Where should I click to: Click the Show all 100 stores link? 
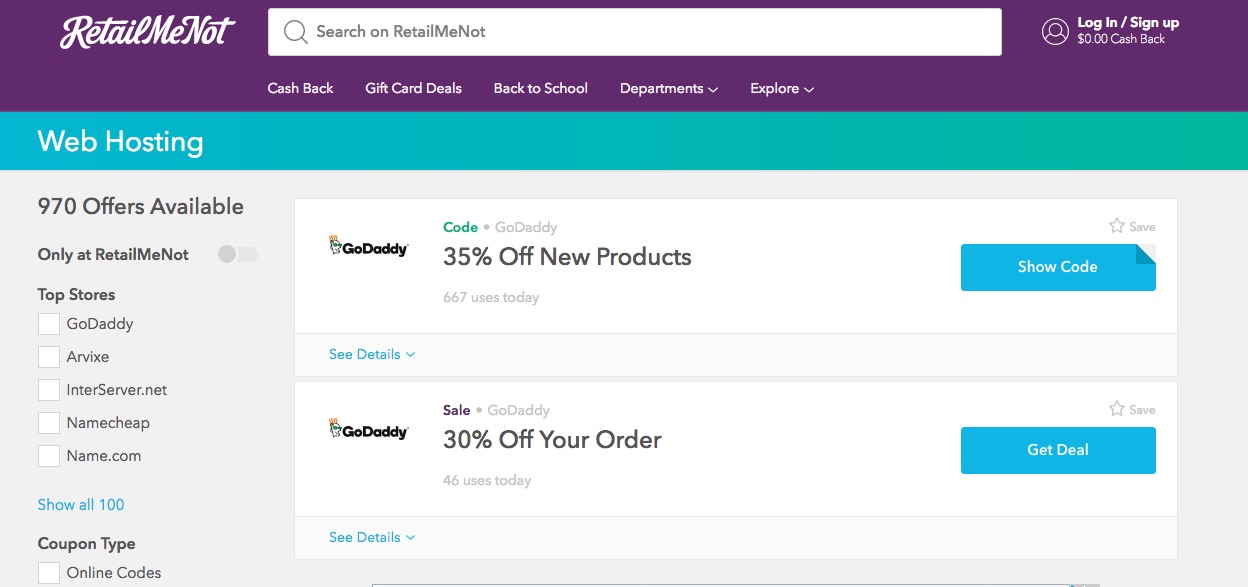[81, 505]
